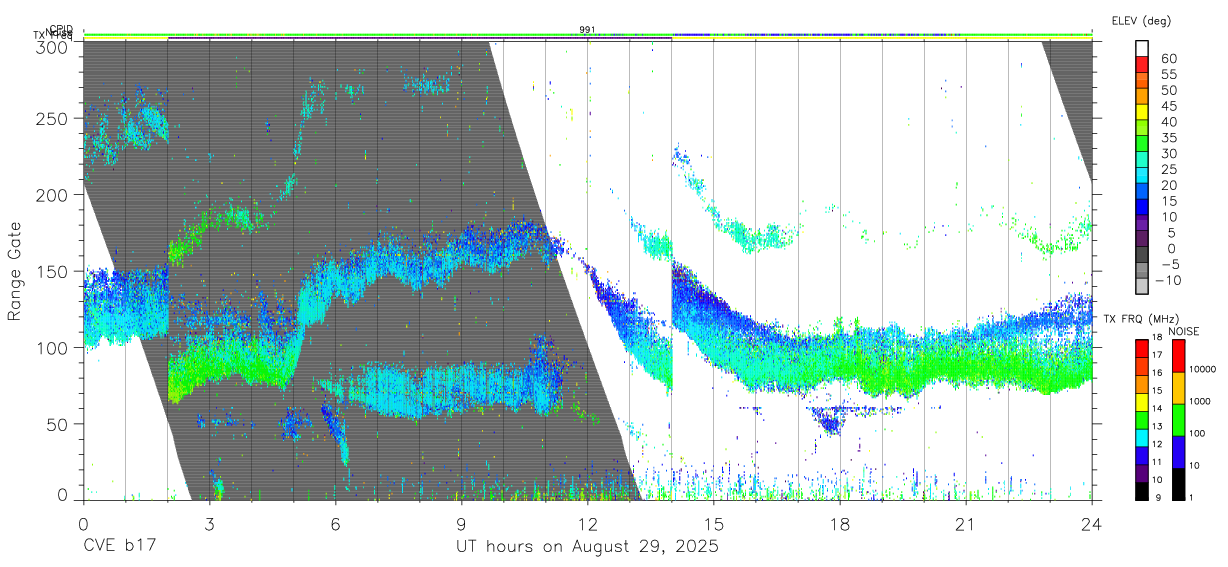This screenshot has height=567, width=1228.
Task: Click the "150" Range Gate tick label
Action: (51, 271)
